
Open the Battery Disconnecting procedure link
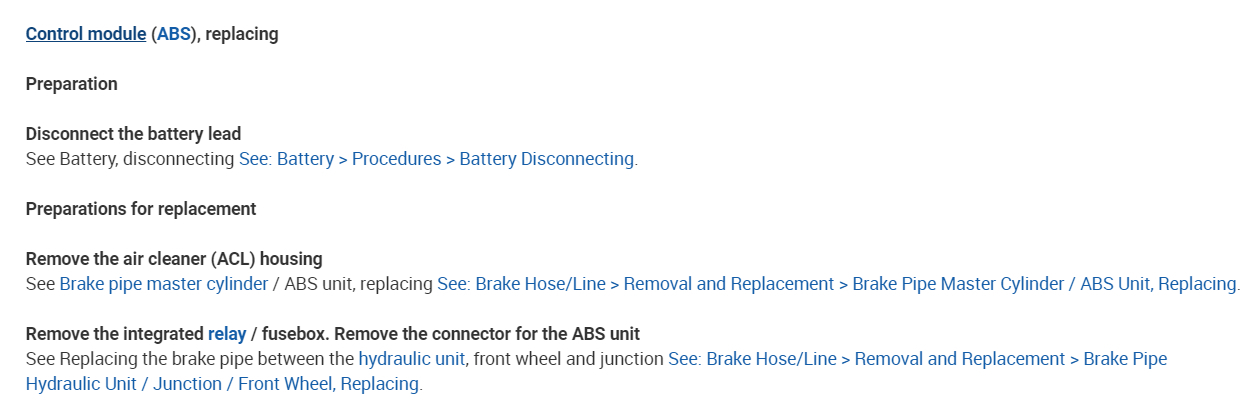(436, 159)
